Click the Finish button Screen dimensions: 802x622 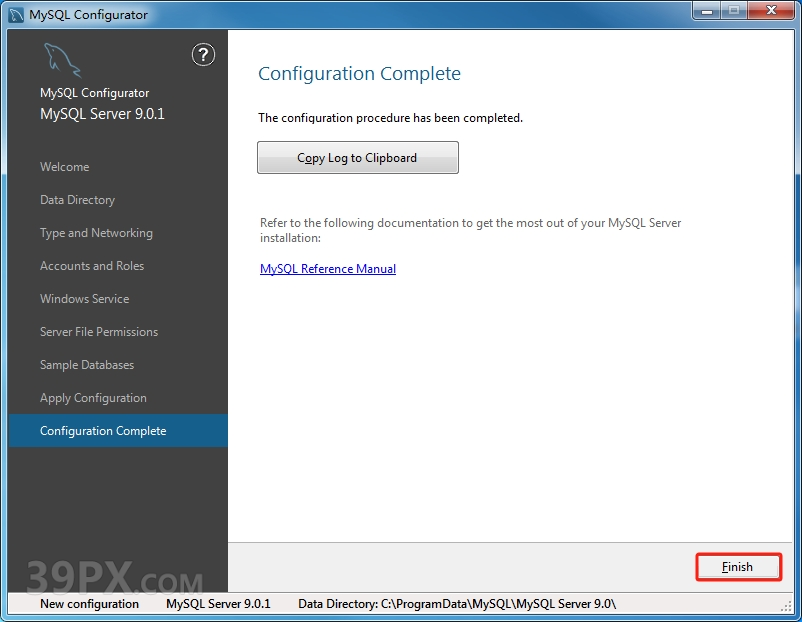tap(738, 567)
